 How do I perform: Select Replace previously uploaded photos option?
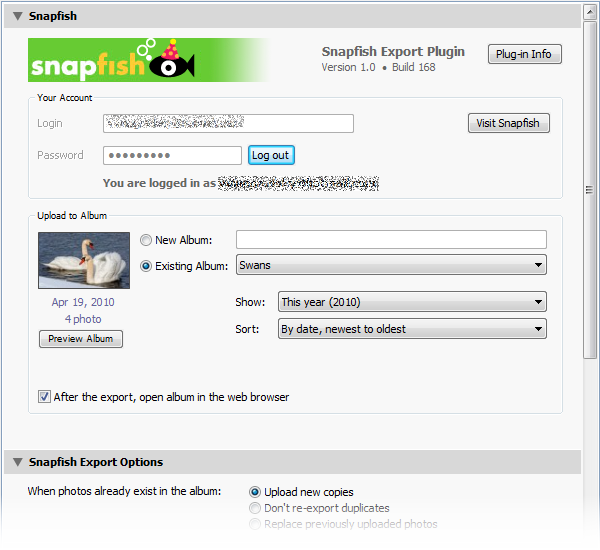click(x=255, y=524)
